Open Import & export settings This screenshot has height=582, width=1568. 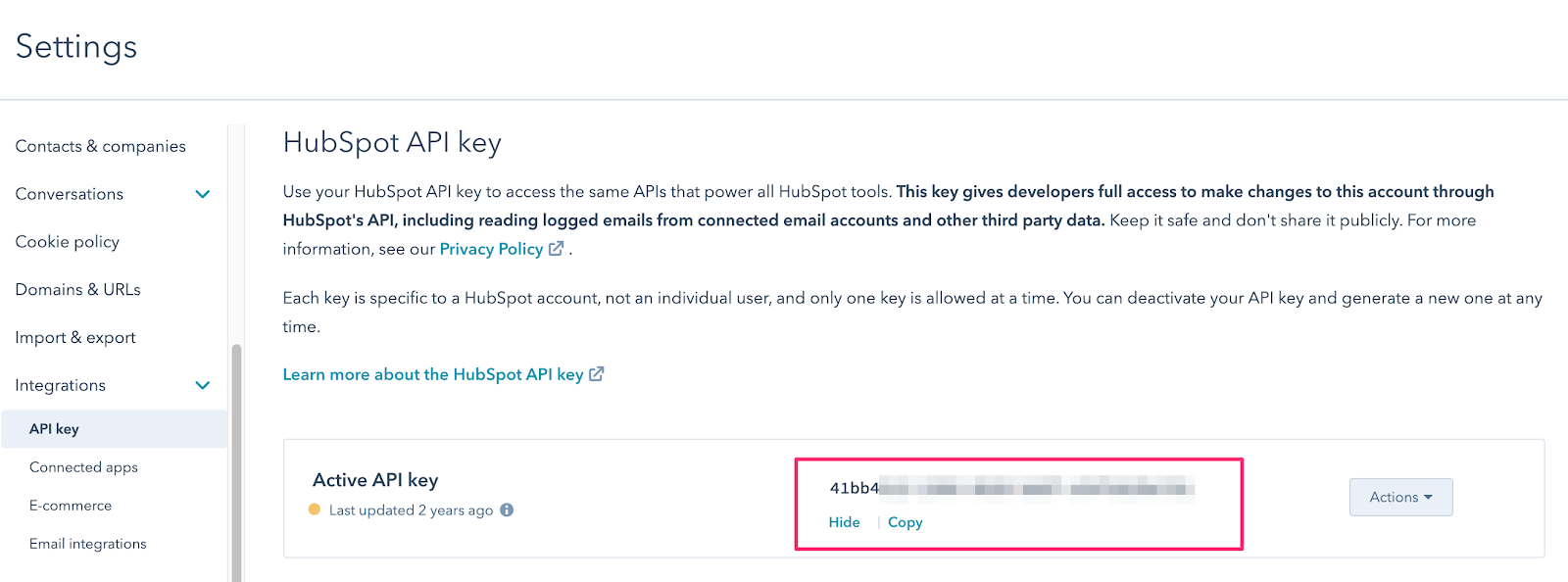point(75,338)
